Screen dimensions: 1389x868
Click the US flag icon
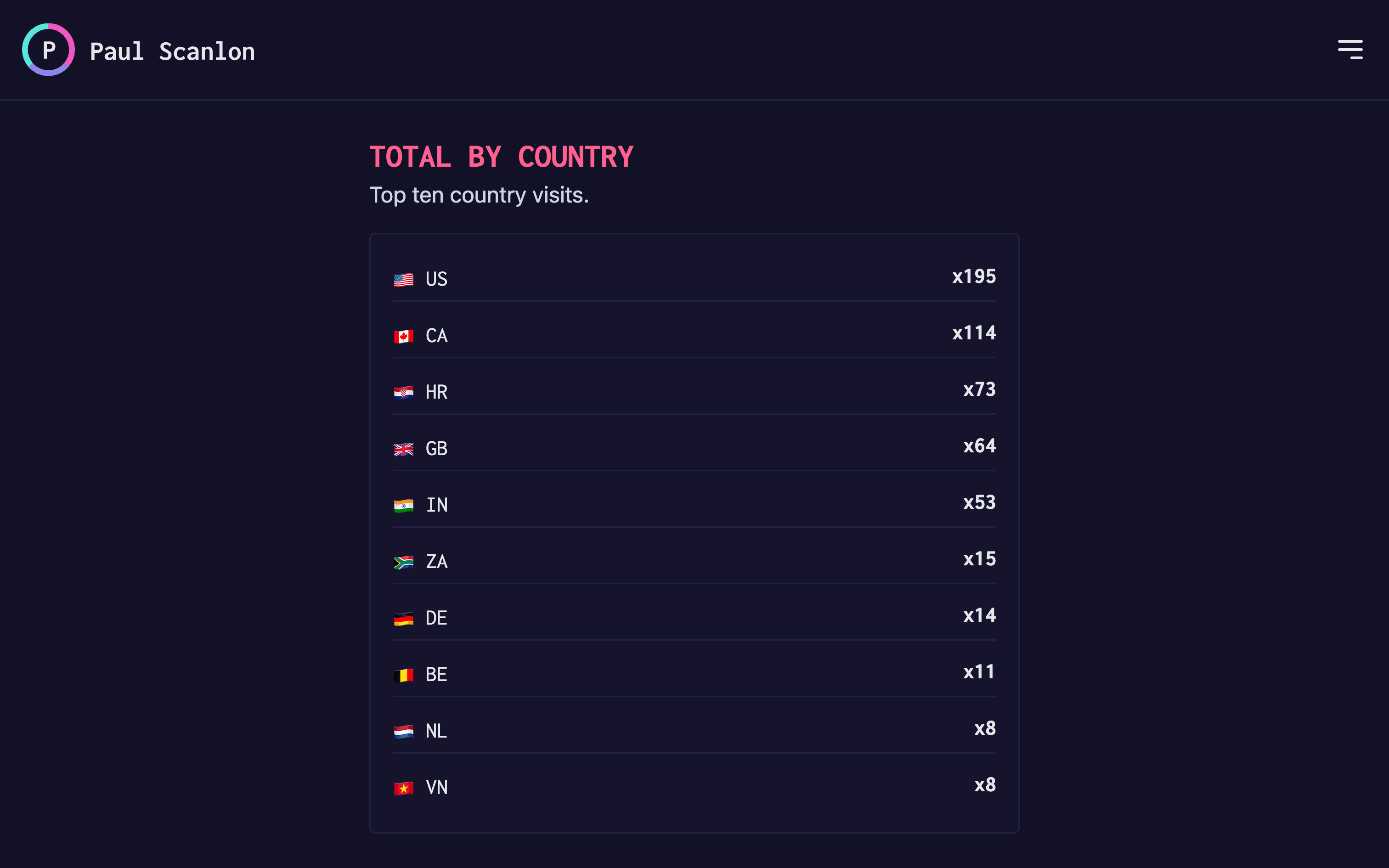[403, 280]
